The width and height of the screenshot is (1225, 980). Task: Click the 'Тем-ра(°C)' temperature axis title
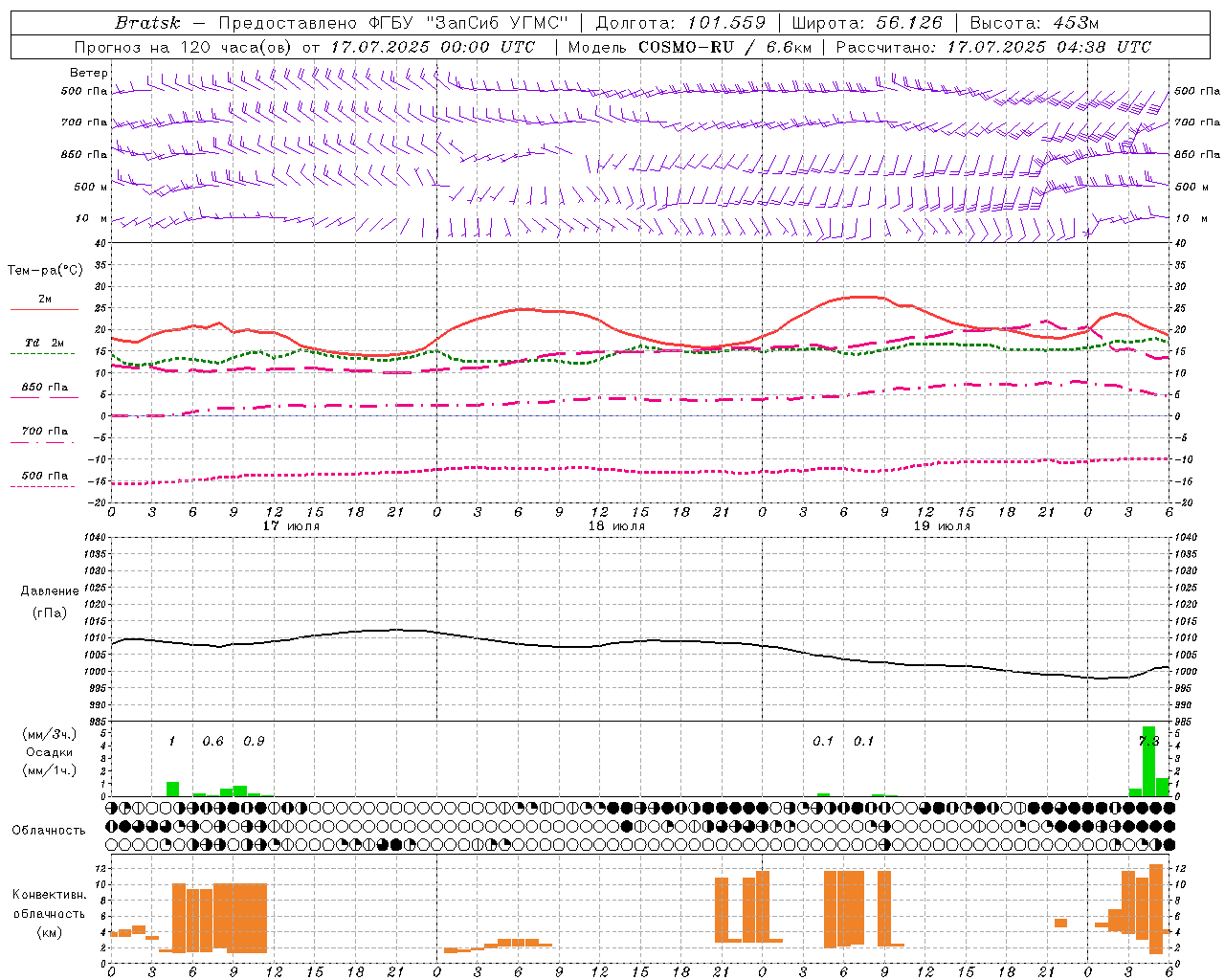click(45, 271)
